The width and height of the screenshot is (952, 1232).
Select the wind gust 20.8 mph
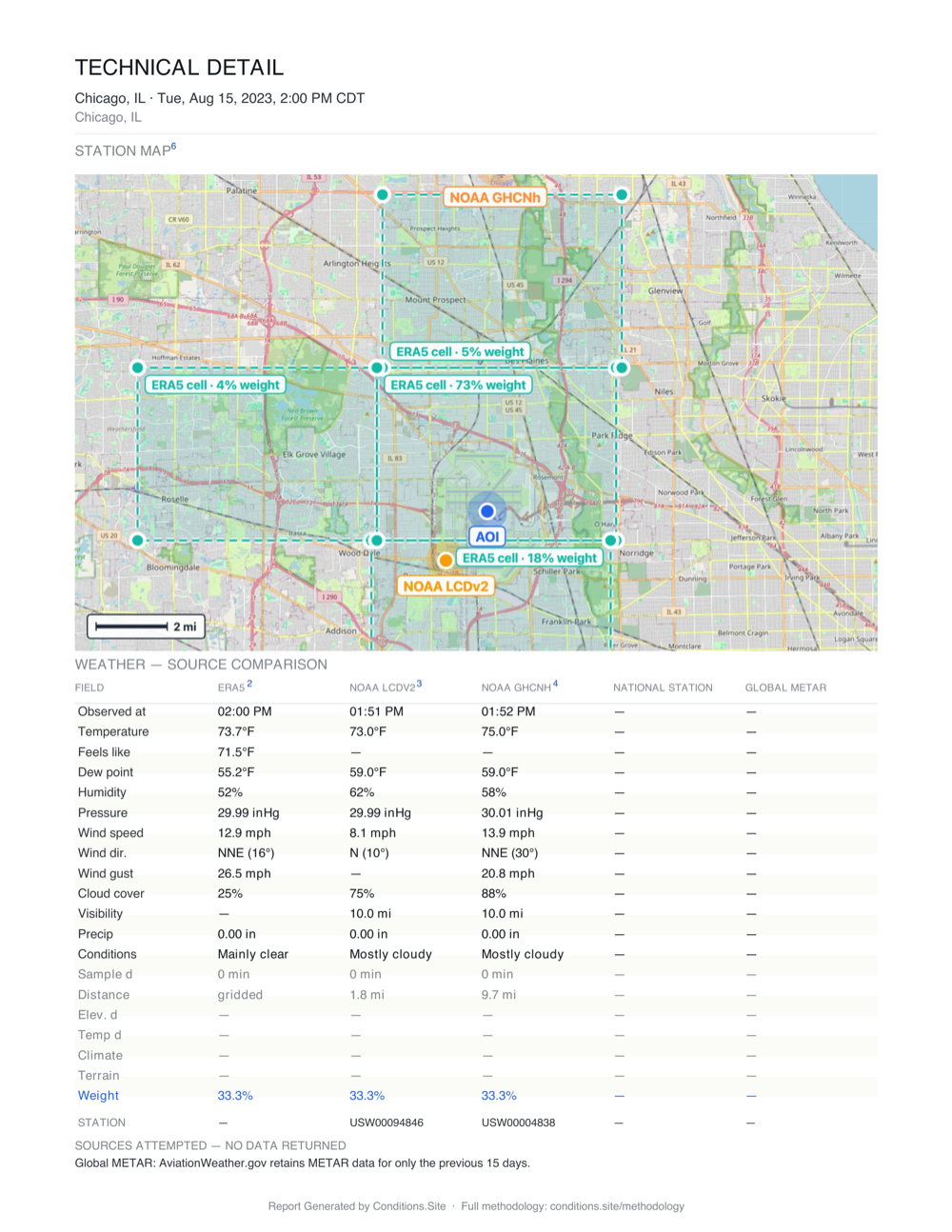tap(507, 873)
